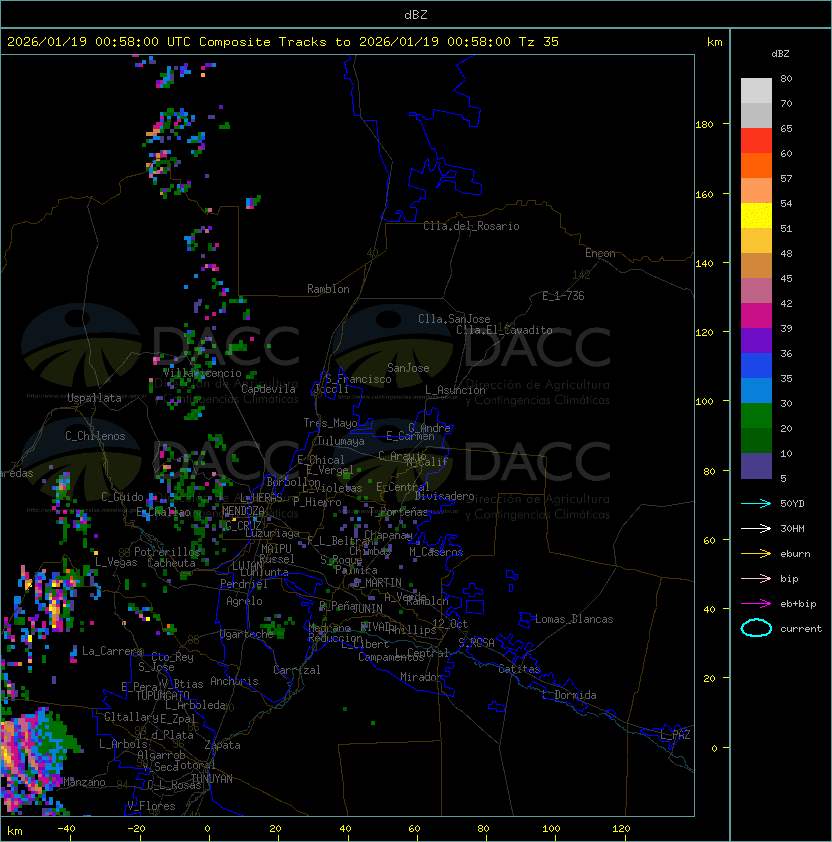
Task: Select the purple 36-39 dBZ swatch
Action: (x=756, y=340)
